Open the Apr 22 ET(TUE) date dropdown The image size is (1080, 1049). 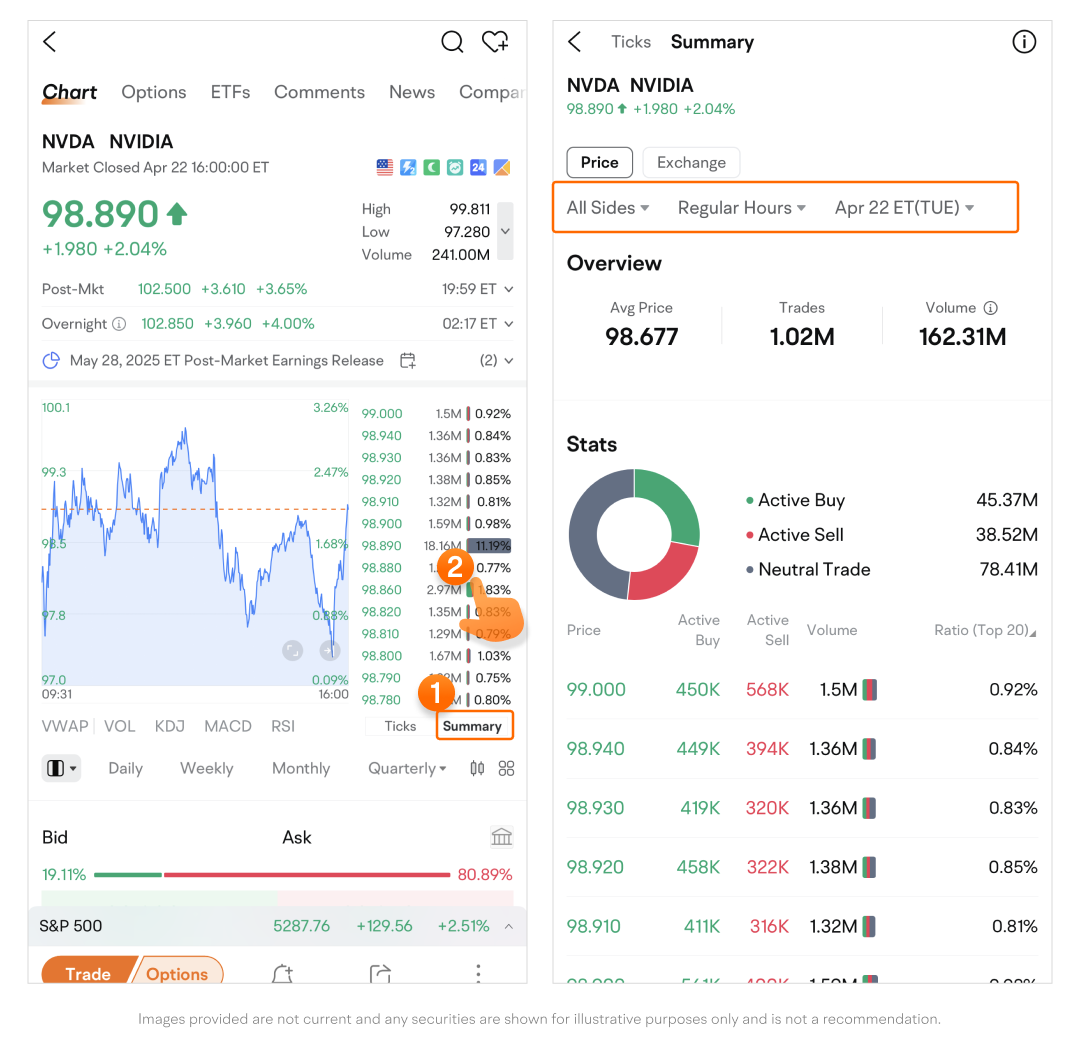[904, 208]
